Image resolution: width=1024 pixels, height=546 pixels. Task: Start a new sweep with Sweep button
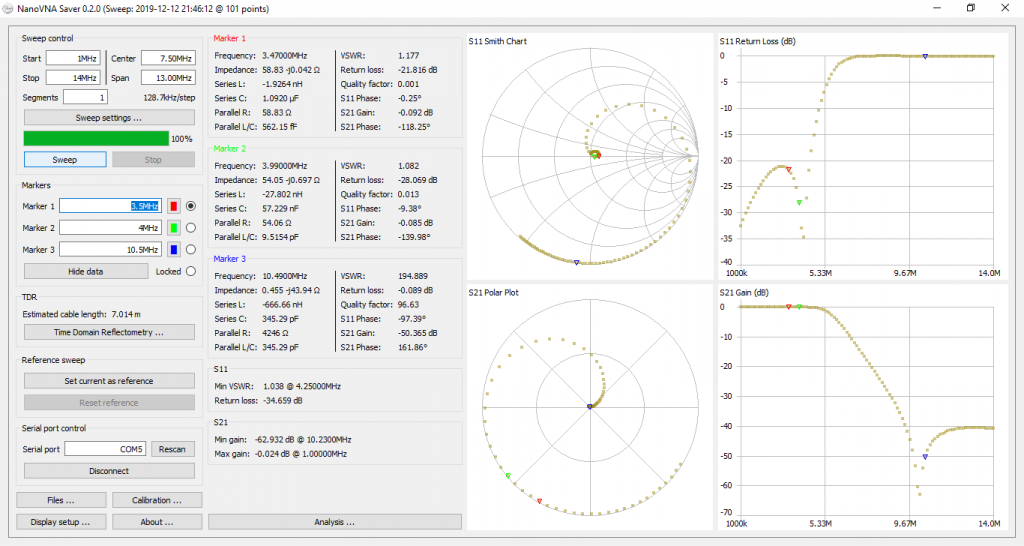tap(65, 159)
